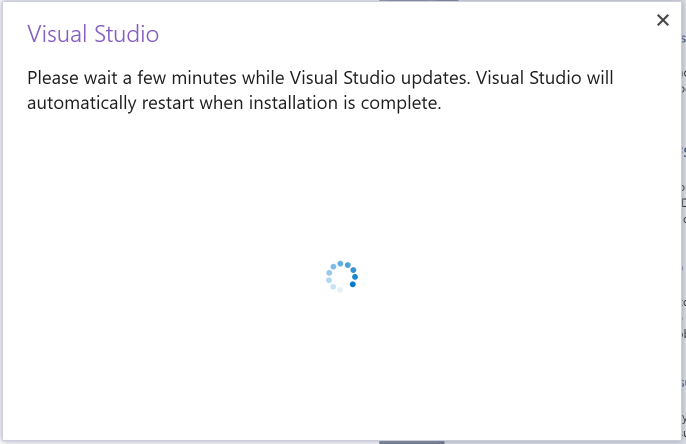Screen dimensions: 686x444
Task: Click the word "wait" in the message
Action: coord(105,77)
